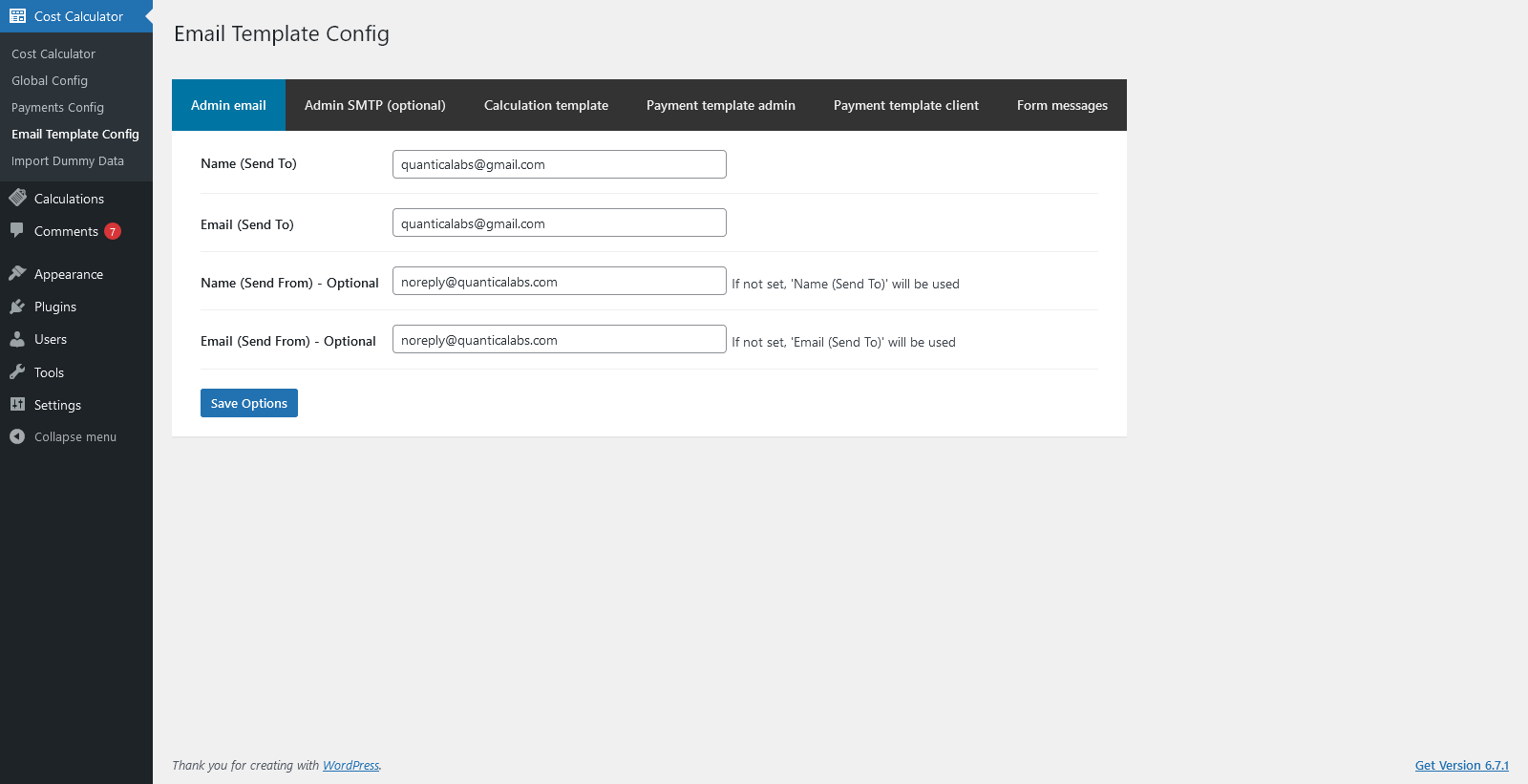Image resolution: width=1528 pixels, height=784 pixels.
Task: Open the Form messages tab
Action: (x=1062, y=105)
